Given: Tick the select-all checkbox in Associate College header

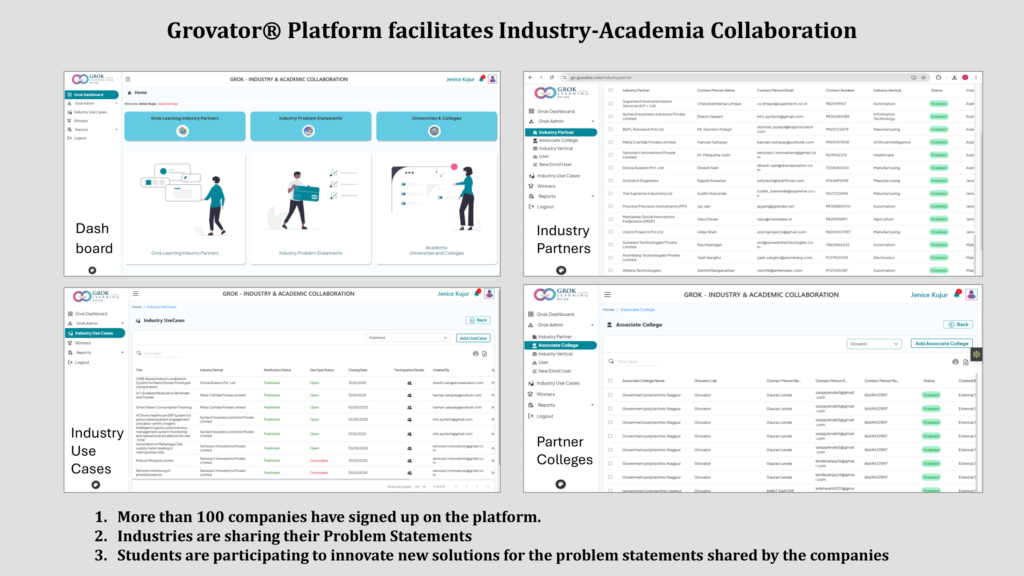Looking at the screenshot, I should pos(611,380).
